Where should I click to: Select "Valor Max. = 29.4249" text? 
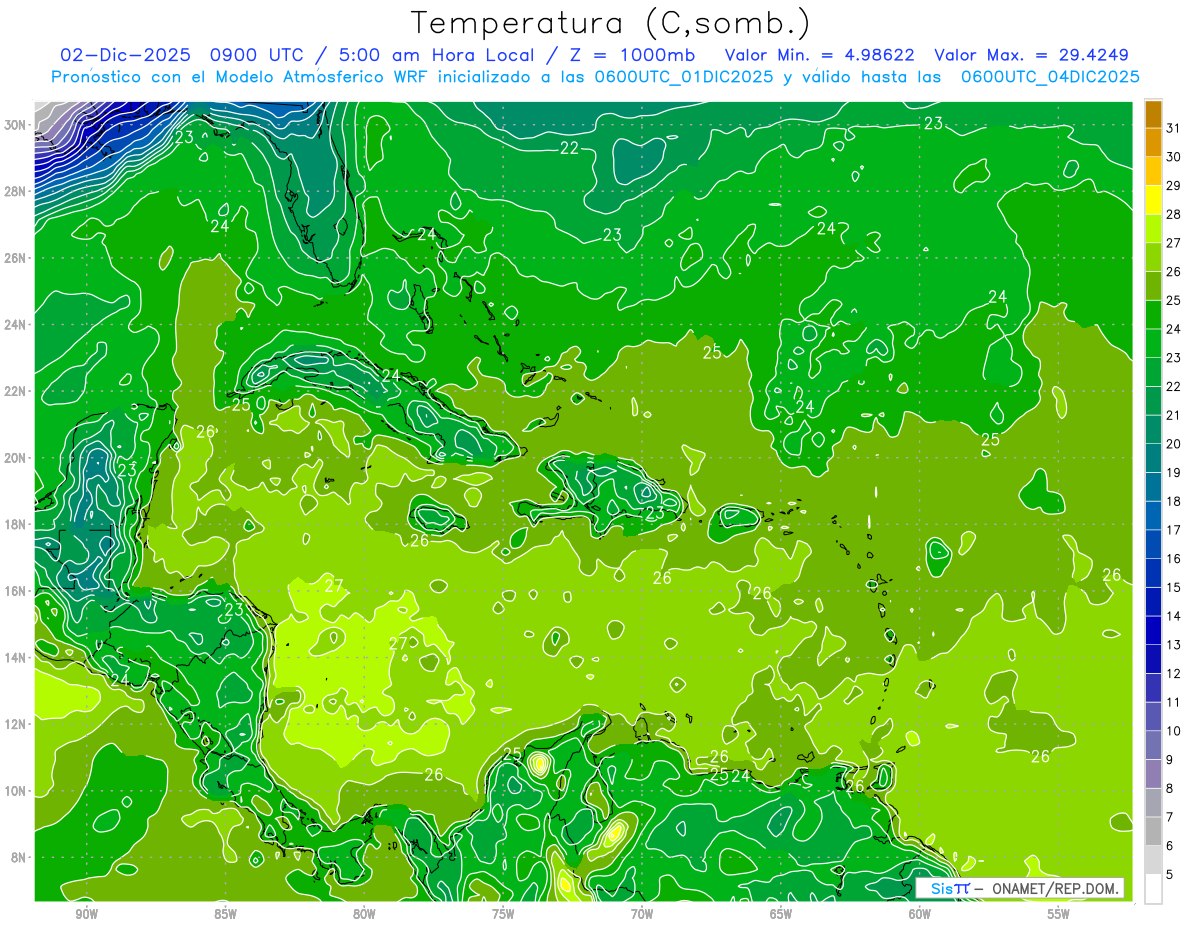click(1031, 55)
